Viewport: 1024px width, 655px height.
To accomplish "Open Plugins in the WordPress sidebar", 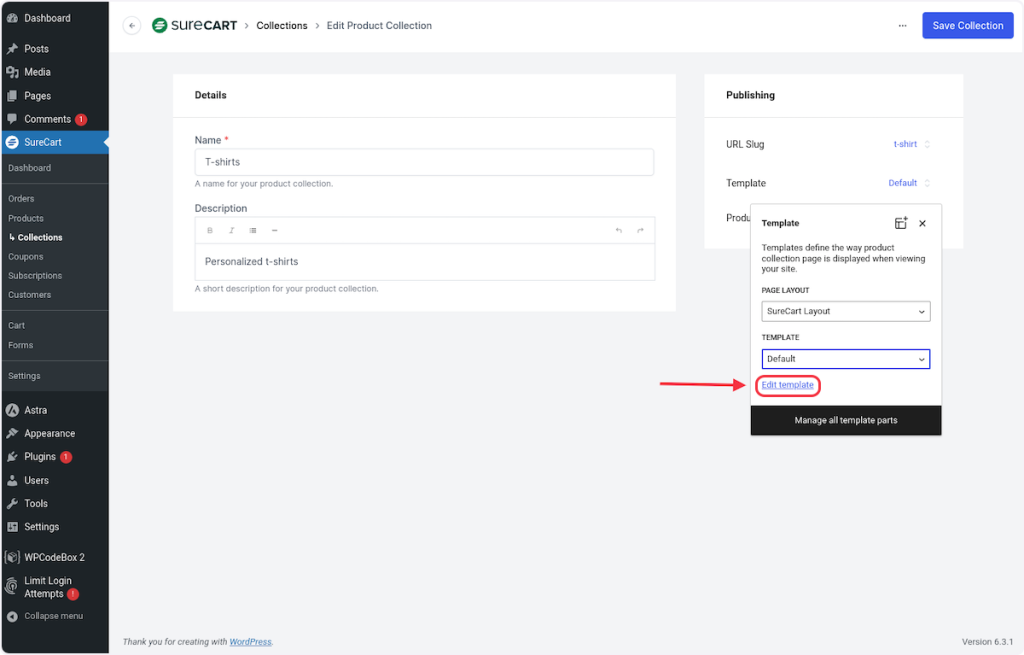I will [x=40, y=457].
